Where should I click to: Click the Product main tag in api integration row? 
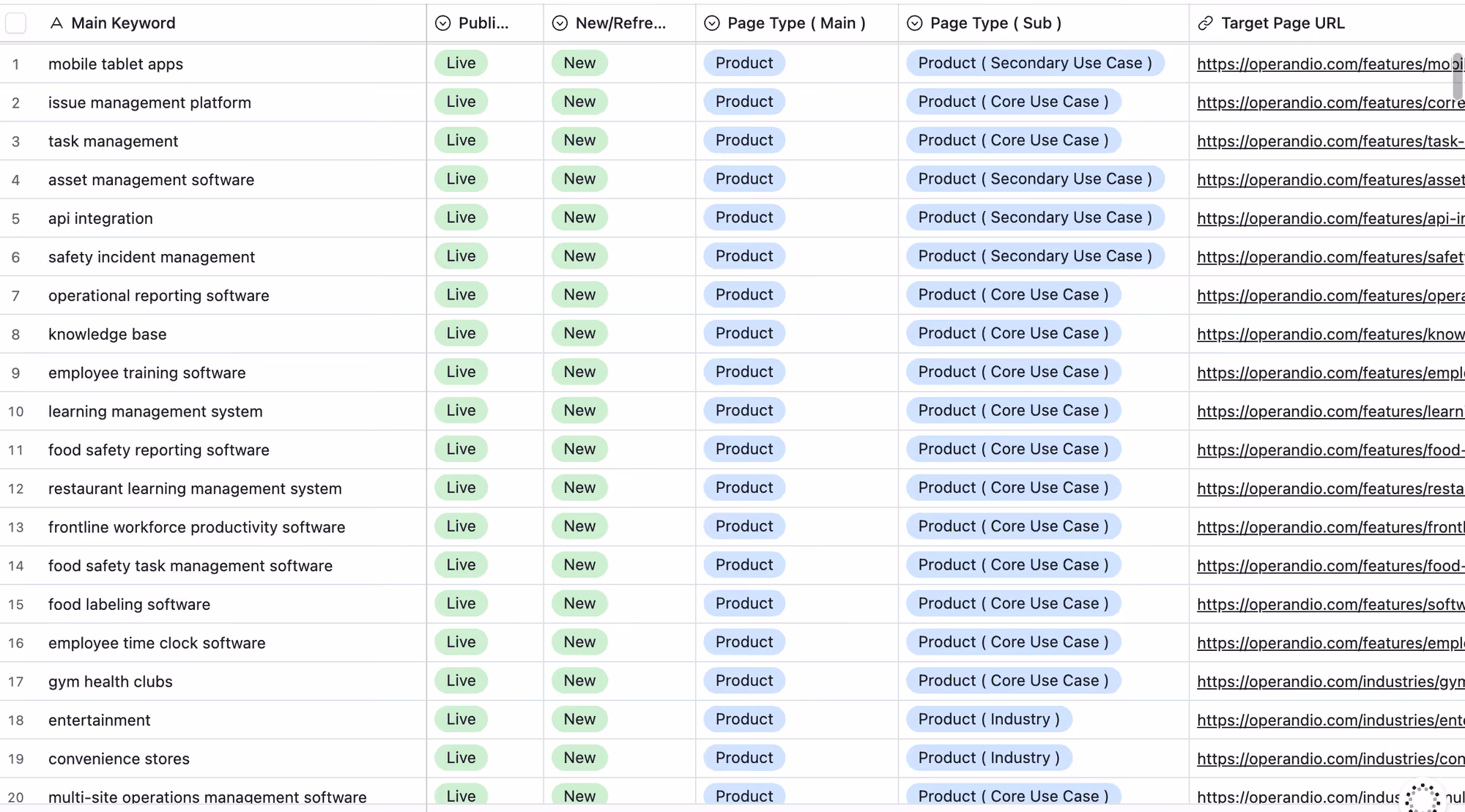click(x=744, y=217)
